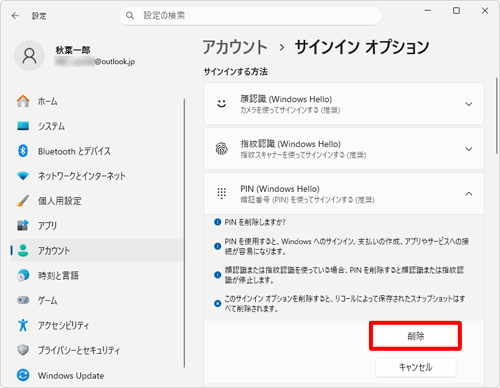Viewport: 500px width, 388px height.
Task: Open Bluetooth とデバイス category
Action: [x=97, y=151]
